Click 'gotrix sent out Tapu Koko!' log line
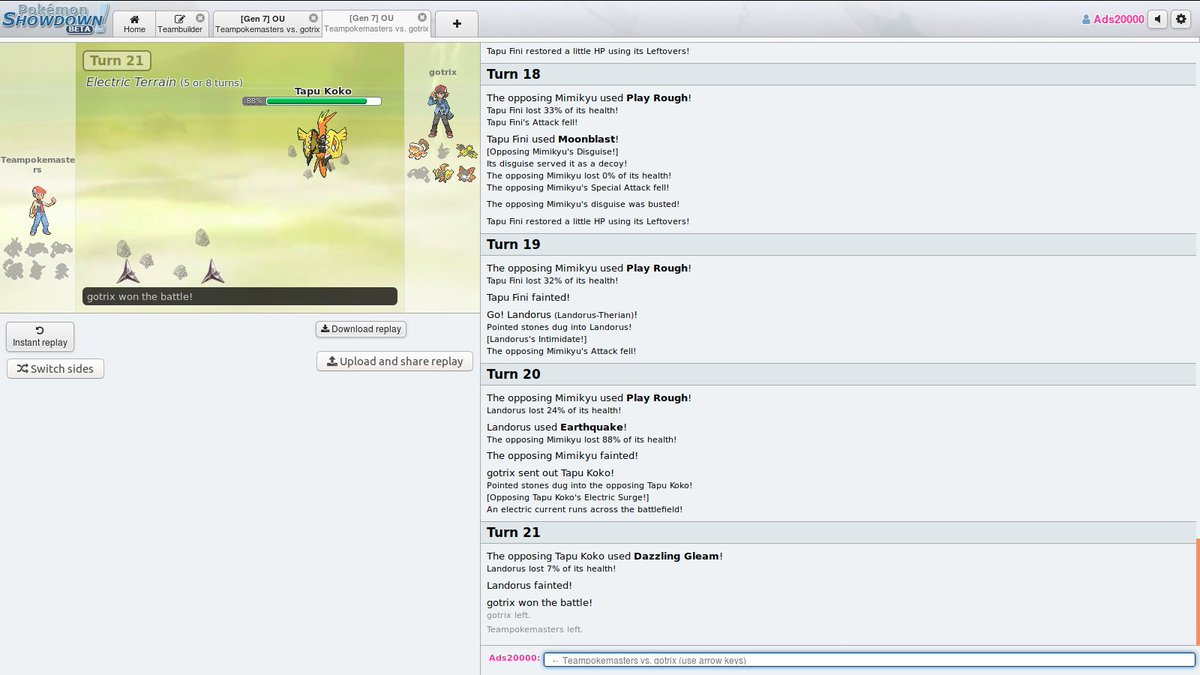Screen dimensions: 1200x675 pyautogui.click(x=550, y=473)
